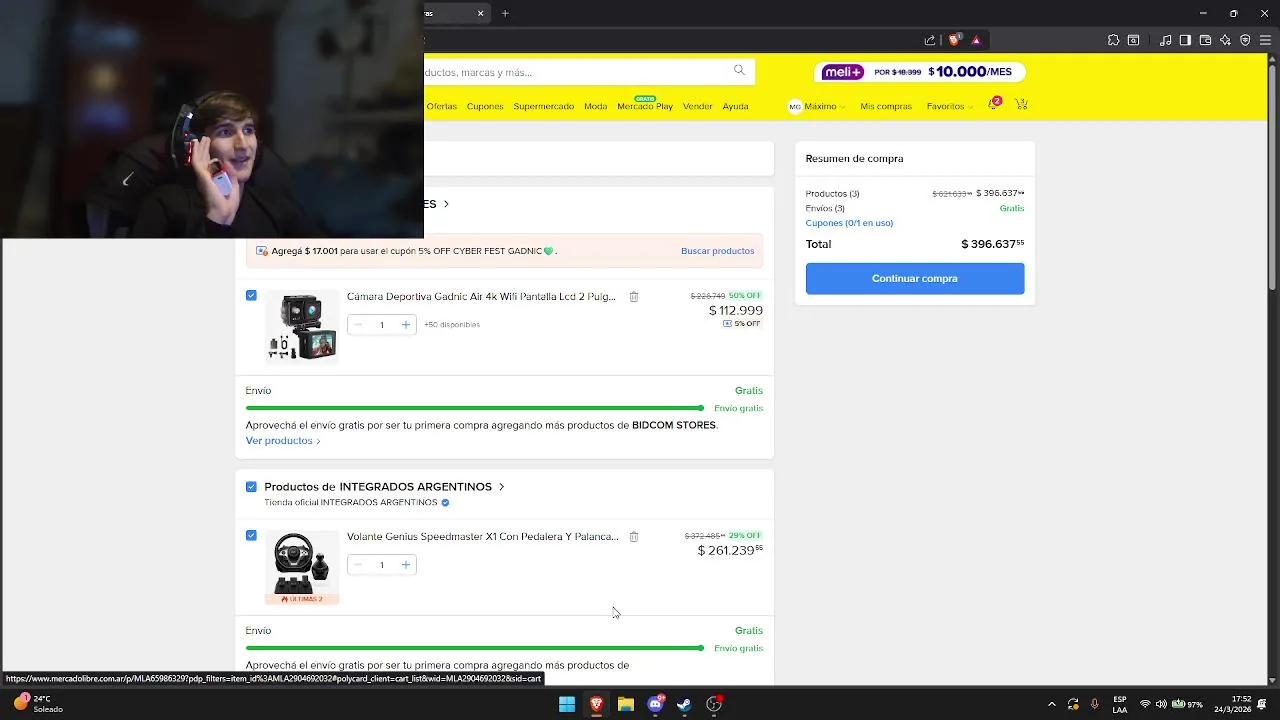1280x720 pixels.
Task: Open Mercado Play menu item
Action: 645,106
